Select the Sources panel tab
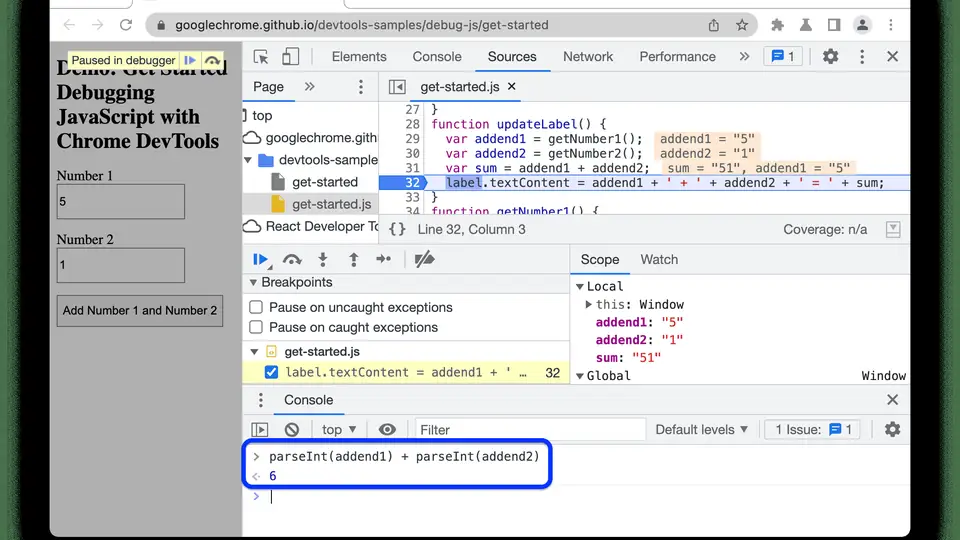Viewport: 960px width, 540px height. pos(512,57)
